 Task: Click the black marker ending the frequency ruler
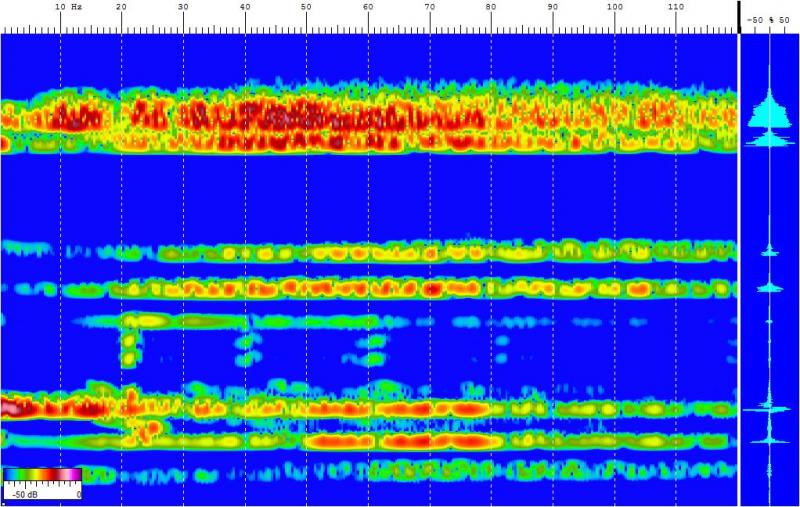tap(738, 17)
